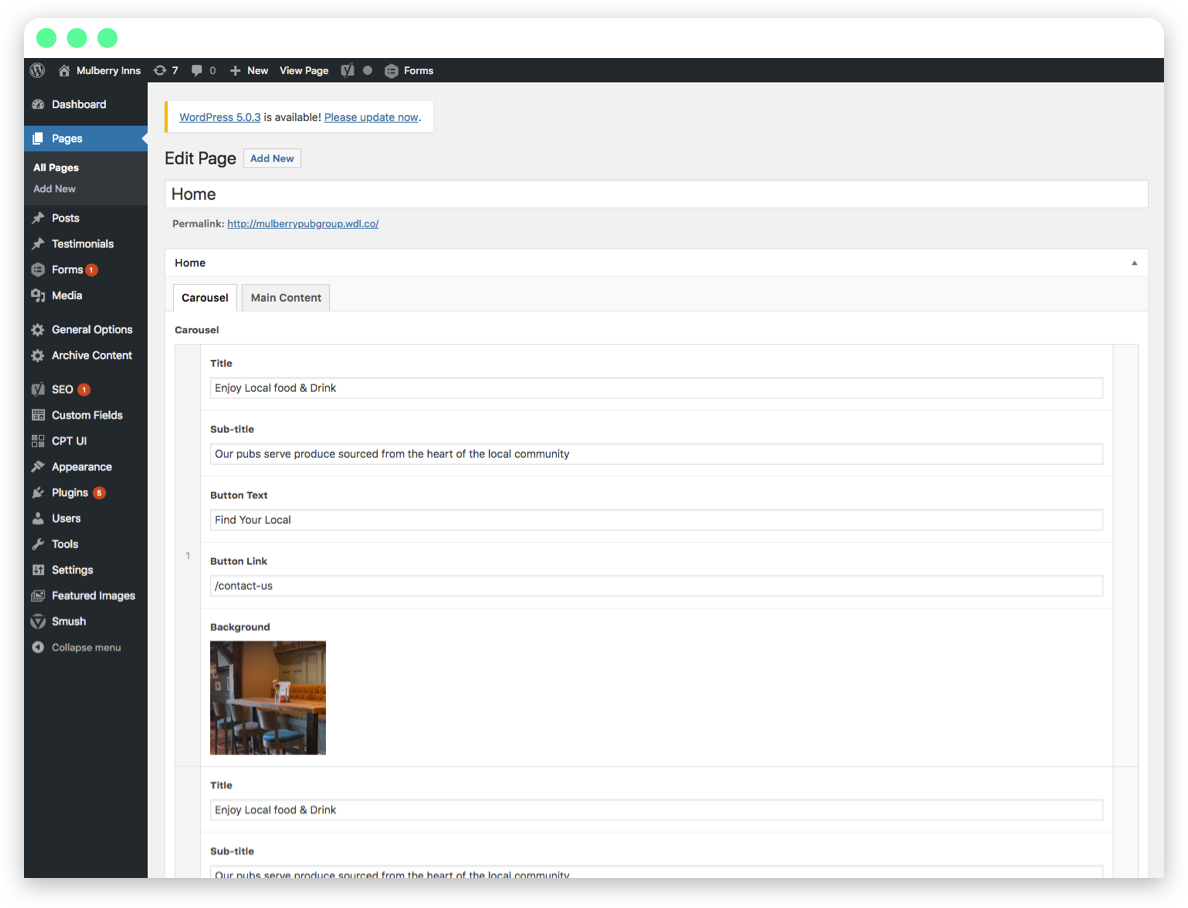Image resolution: width=1188 pixels, height=908 pixels.
Task: Open All Pages submenu item
Action: (x=56, y=168)
